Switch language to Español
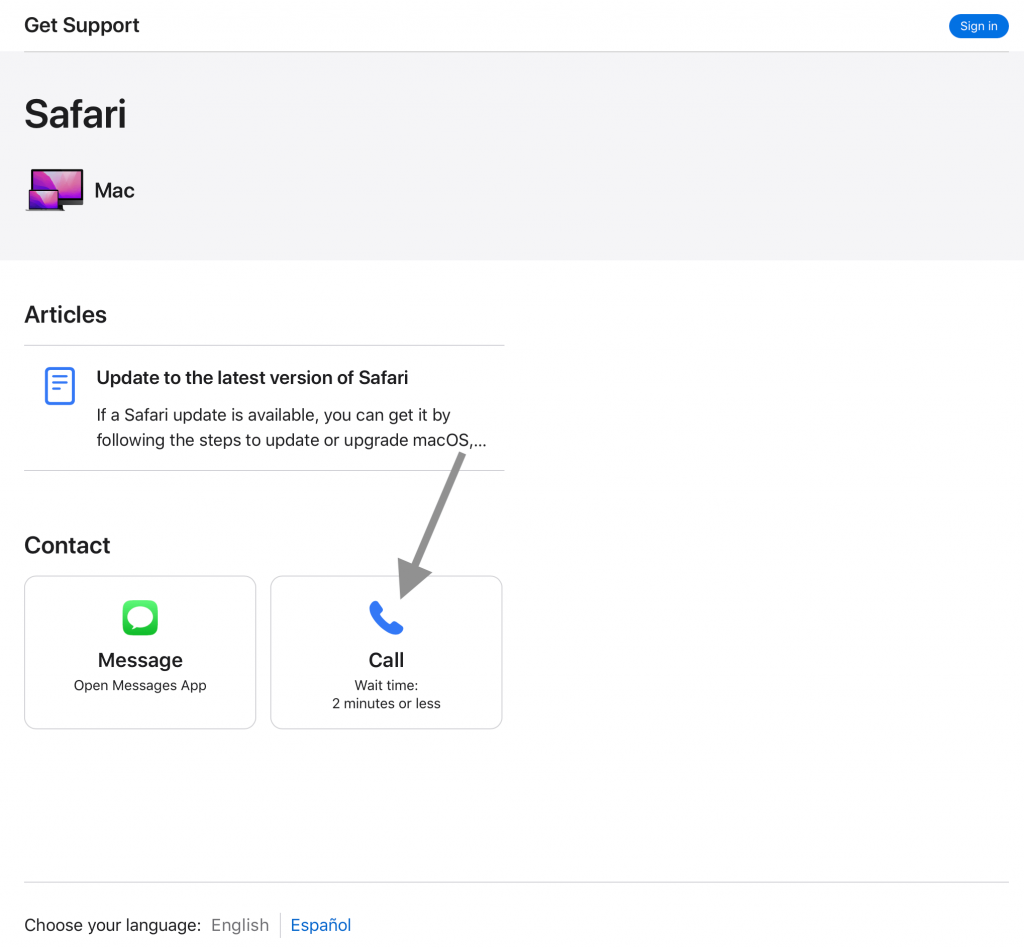 coord(321,924)
